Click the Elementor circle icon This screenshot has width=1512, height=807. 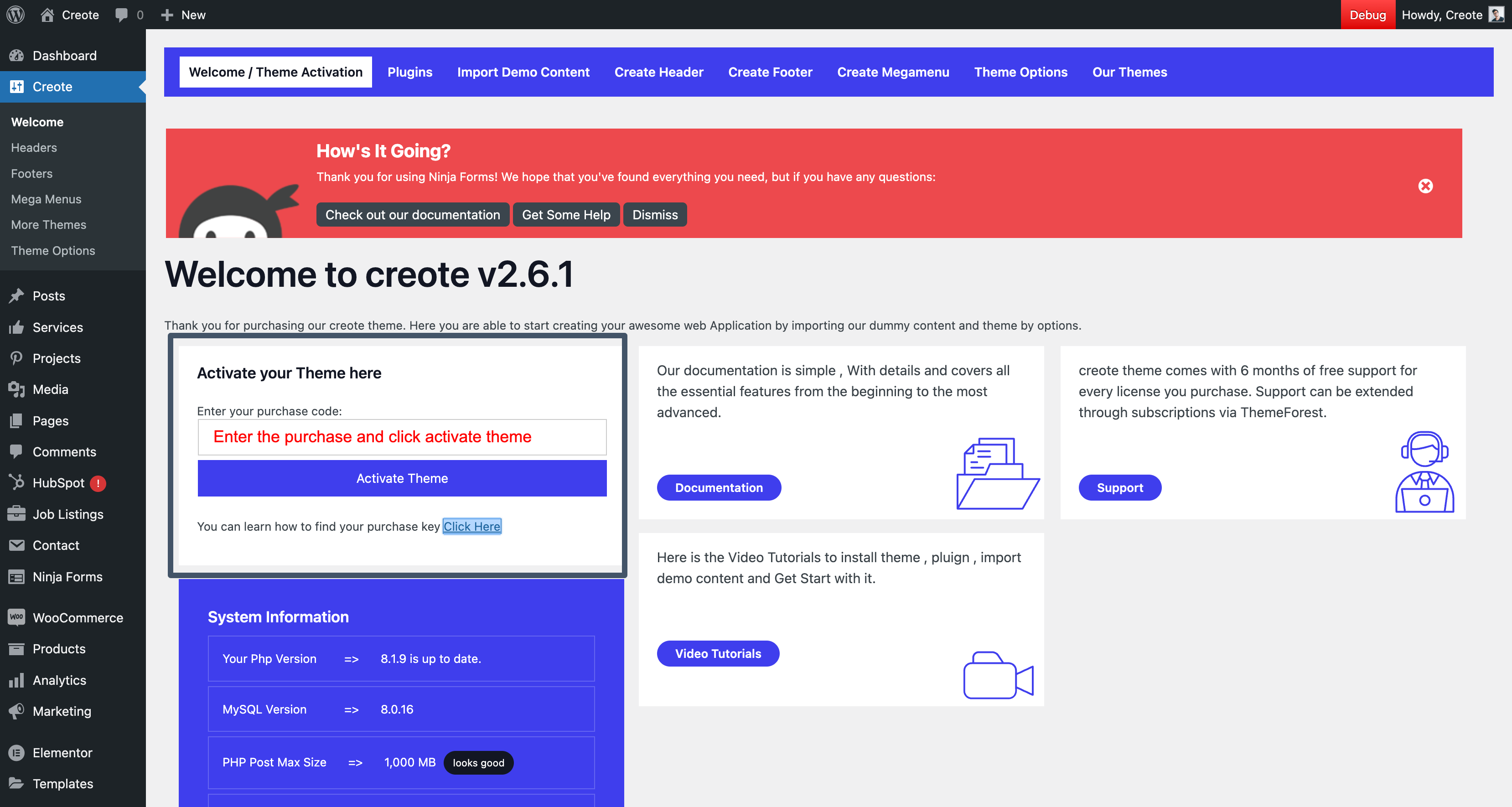pos(16,753)
